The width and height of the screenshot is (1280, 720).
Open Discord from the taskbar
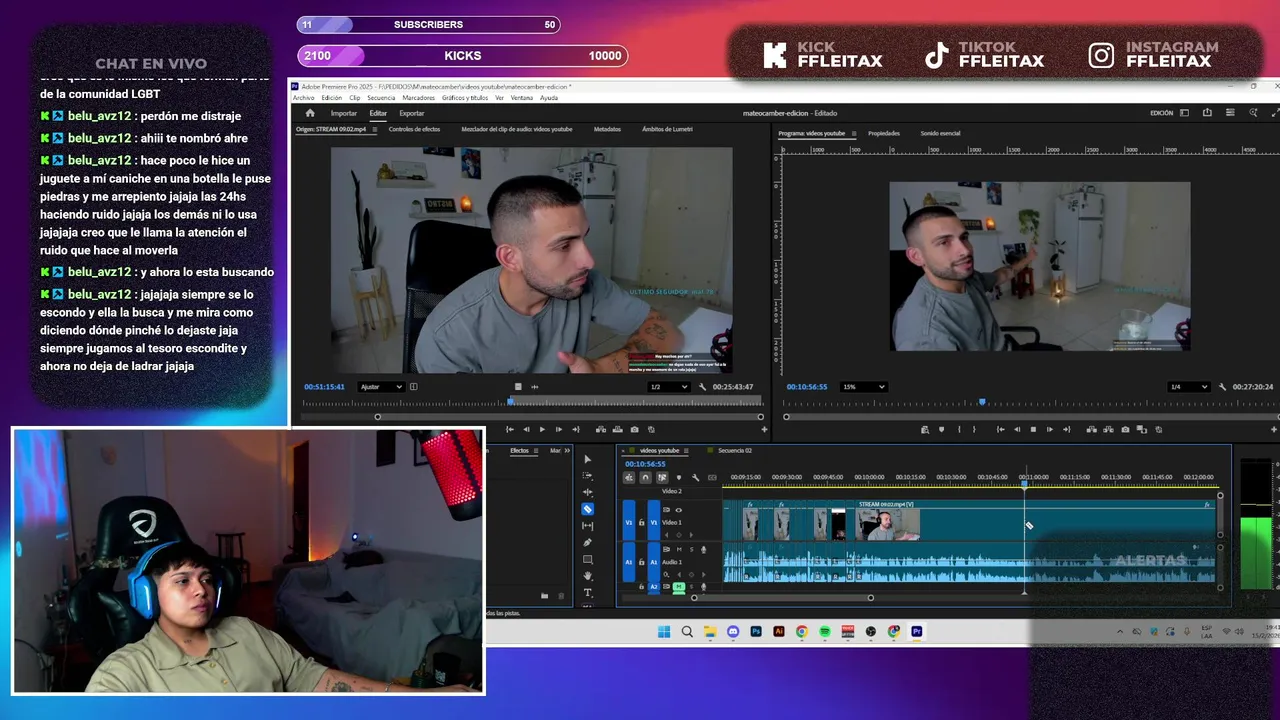coord(733,632)
